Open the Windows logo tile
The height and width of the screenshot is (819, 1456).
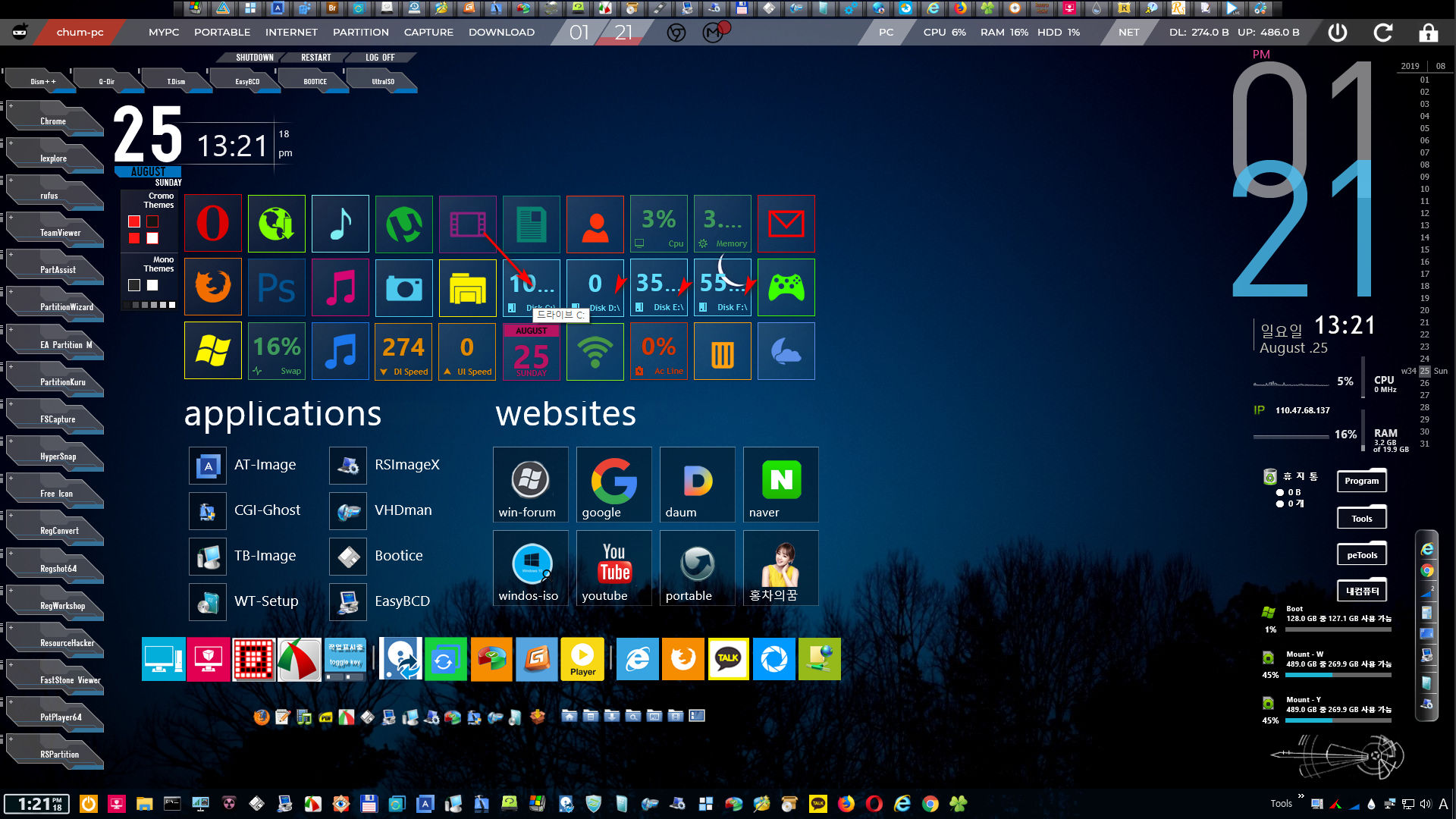pos(213,351)
